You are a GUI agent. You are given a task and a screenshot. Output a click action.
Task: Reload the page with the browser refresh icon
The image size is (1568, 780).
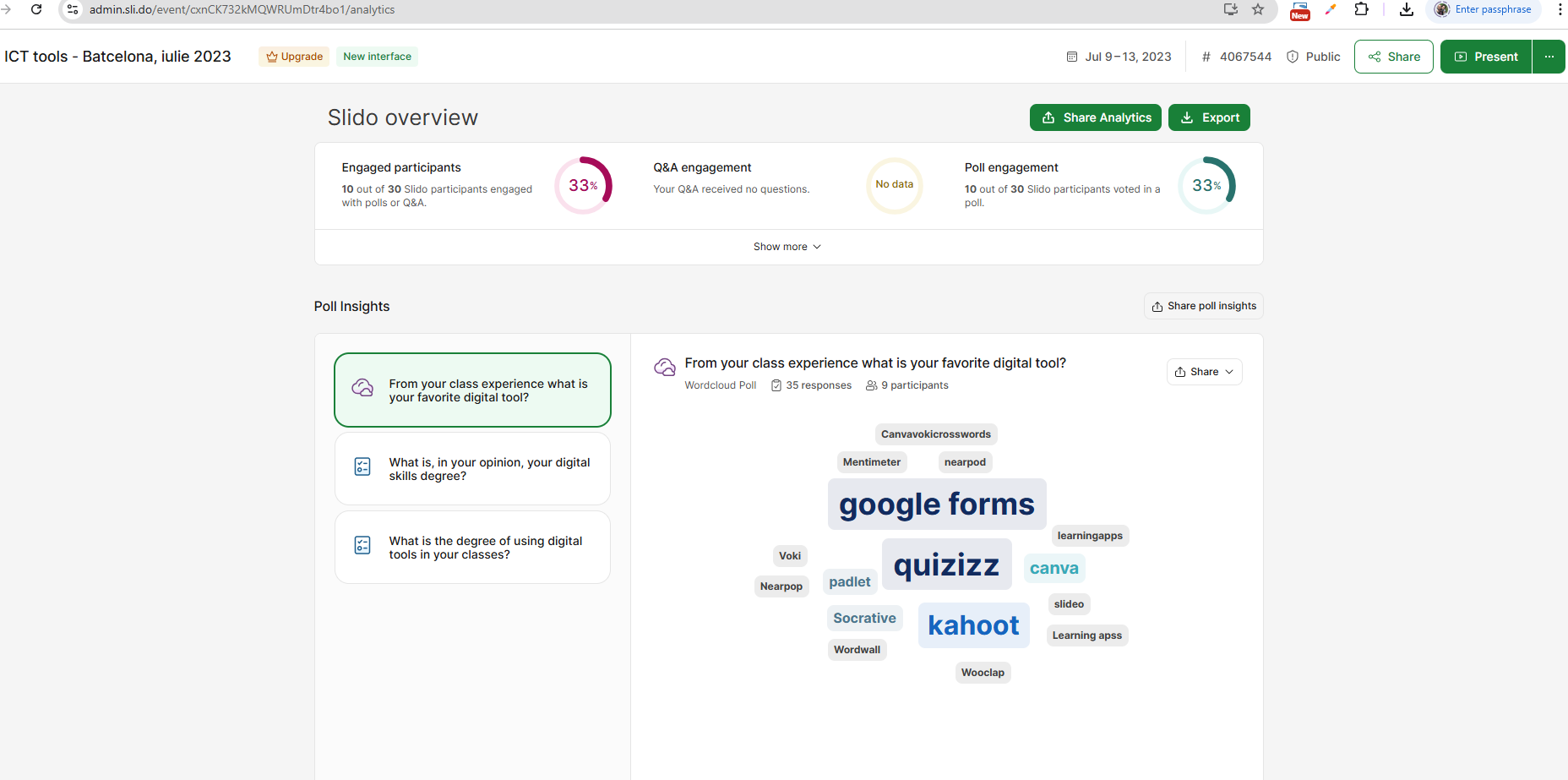36,9
